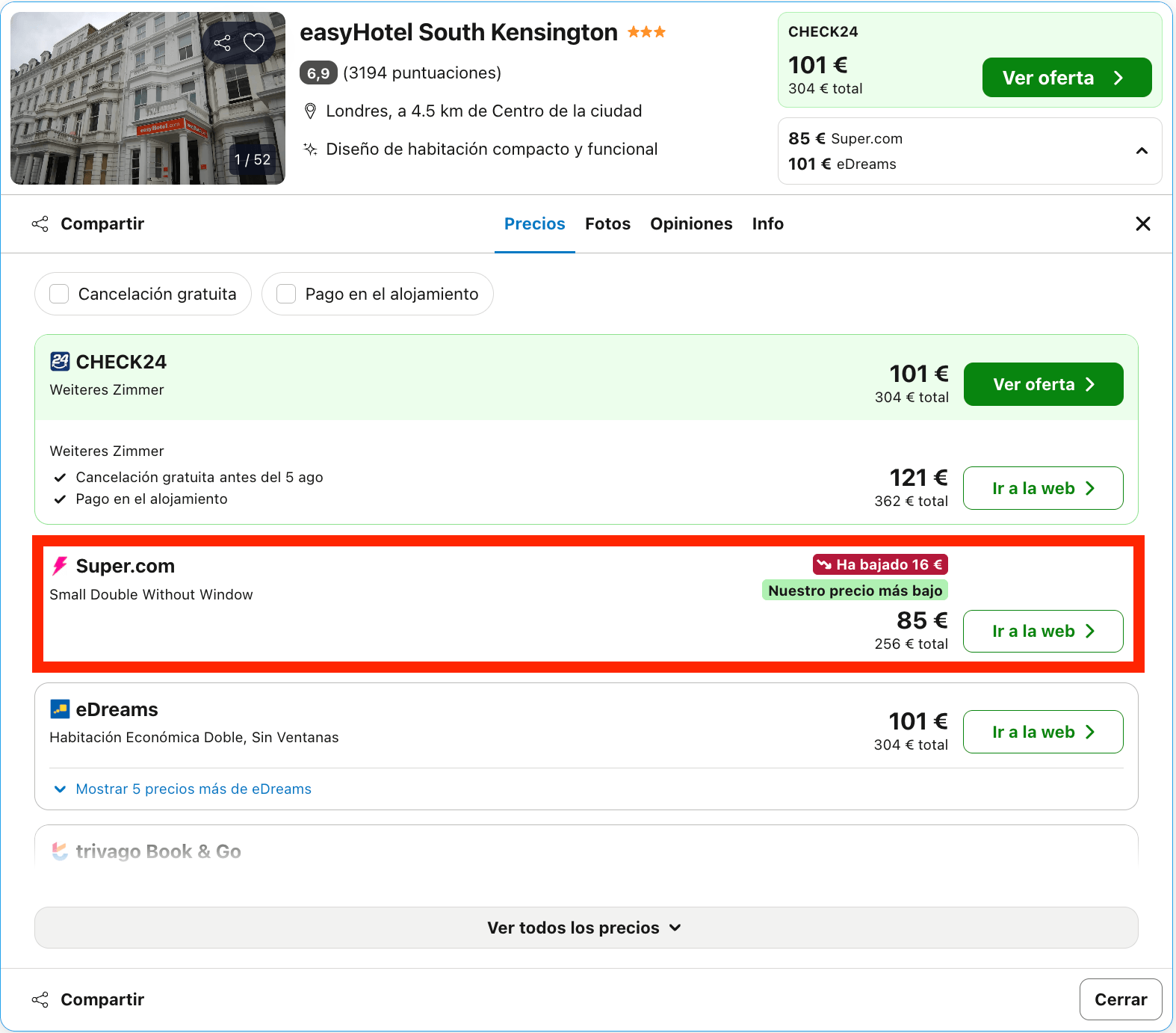Enable Cancelación gratuita checkbox

point(59,294)
